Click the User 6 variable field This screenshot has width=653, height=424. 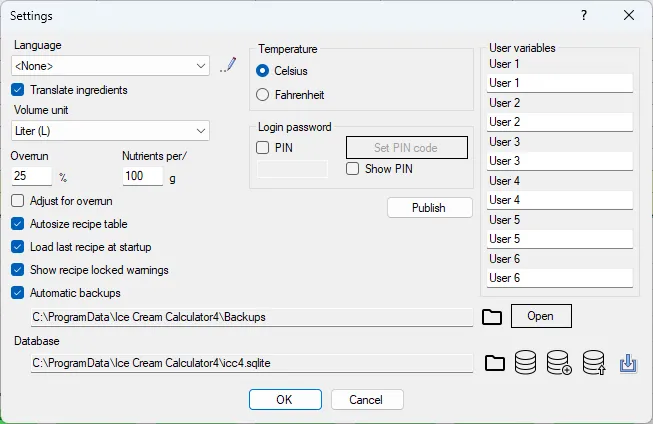click(560, 278)
